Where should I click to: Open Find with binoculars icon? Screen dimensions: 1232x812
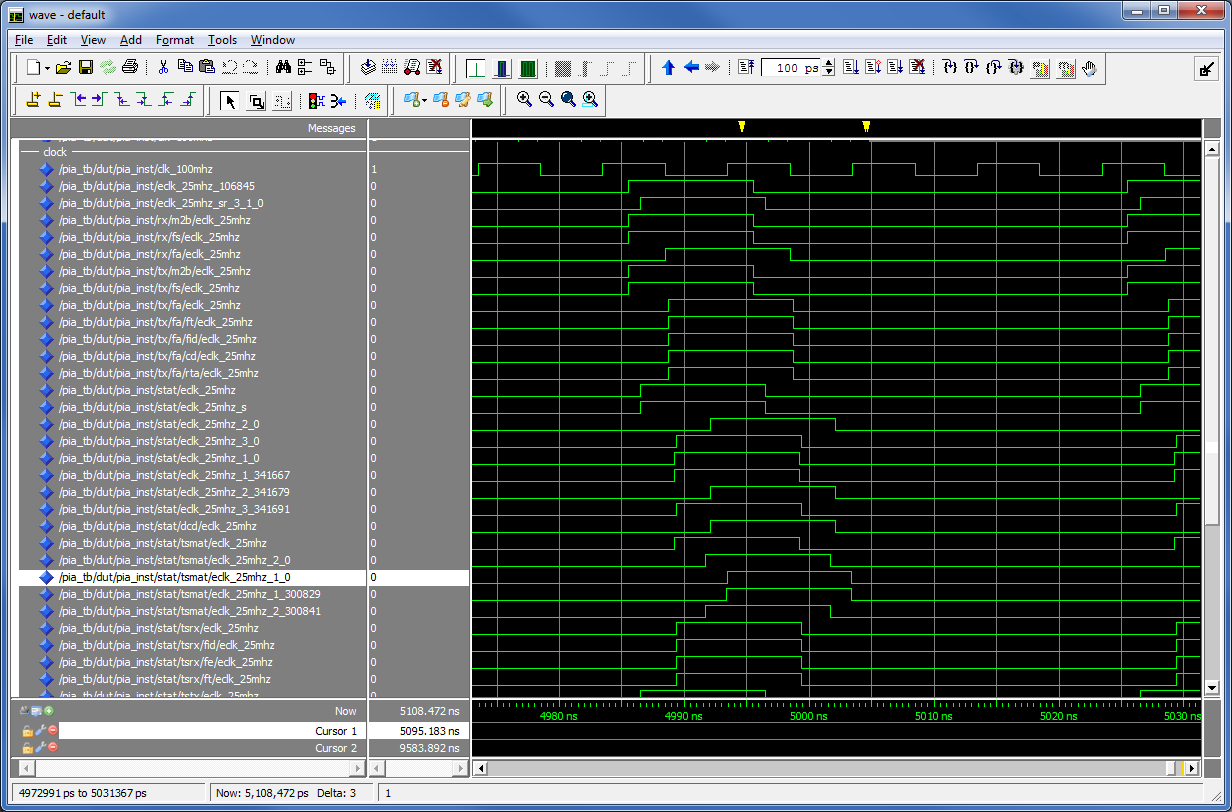(283, 68)
